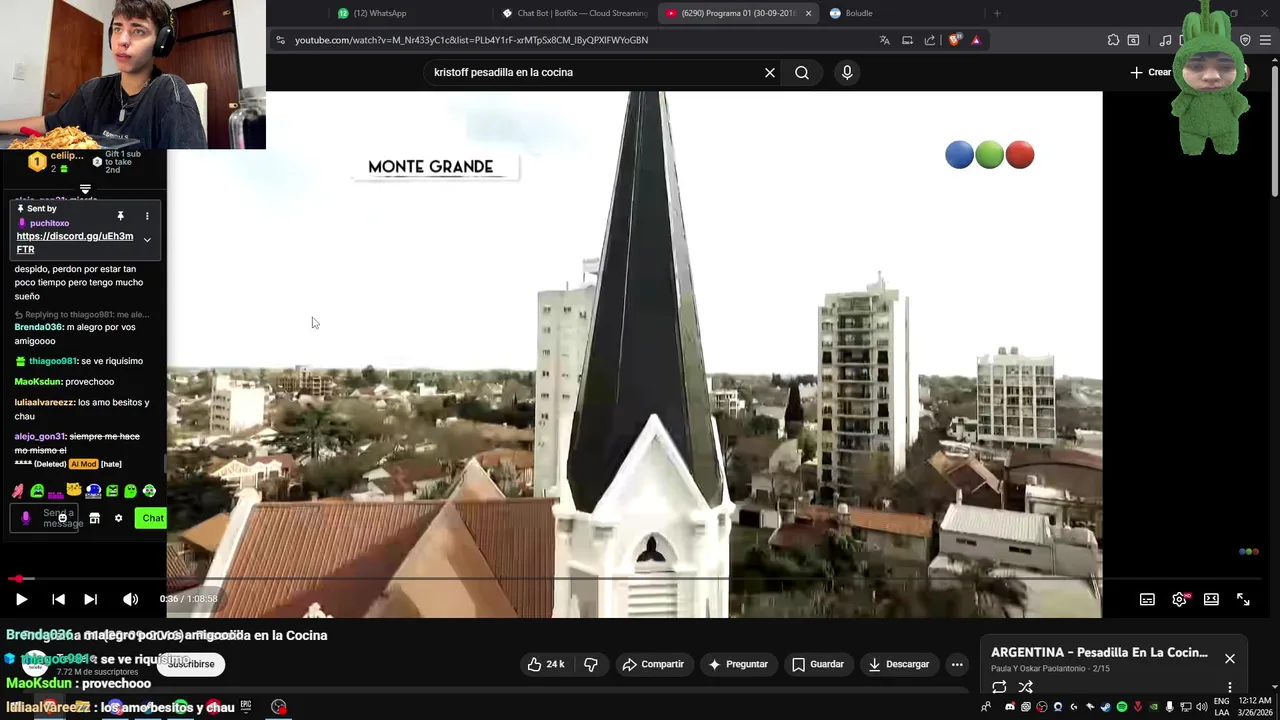Viewport: 1280px width, 720px height.
Task: Open the browser extensions puzzle icon
Action: coord(1113,40)
